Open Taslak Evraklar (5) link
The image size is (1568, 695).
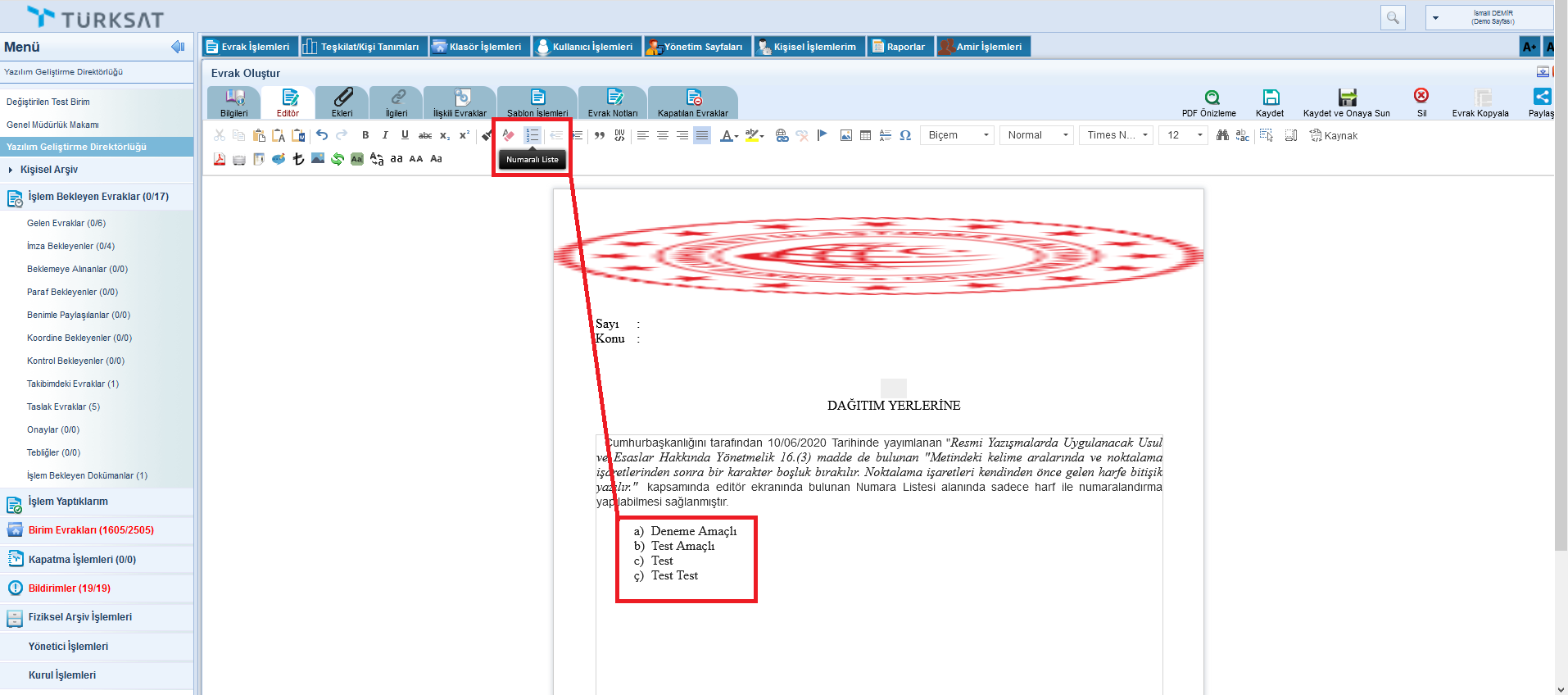click(x=63, y=407)
